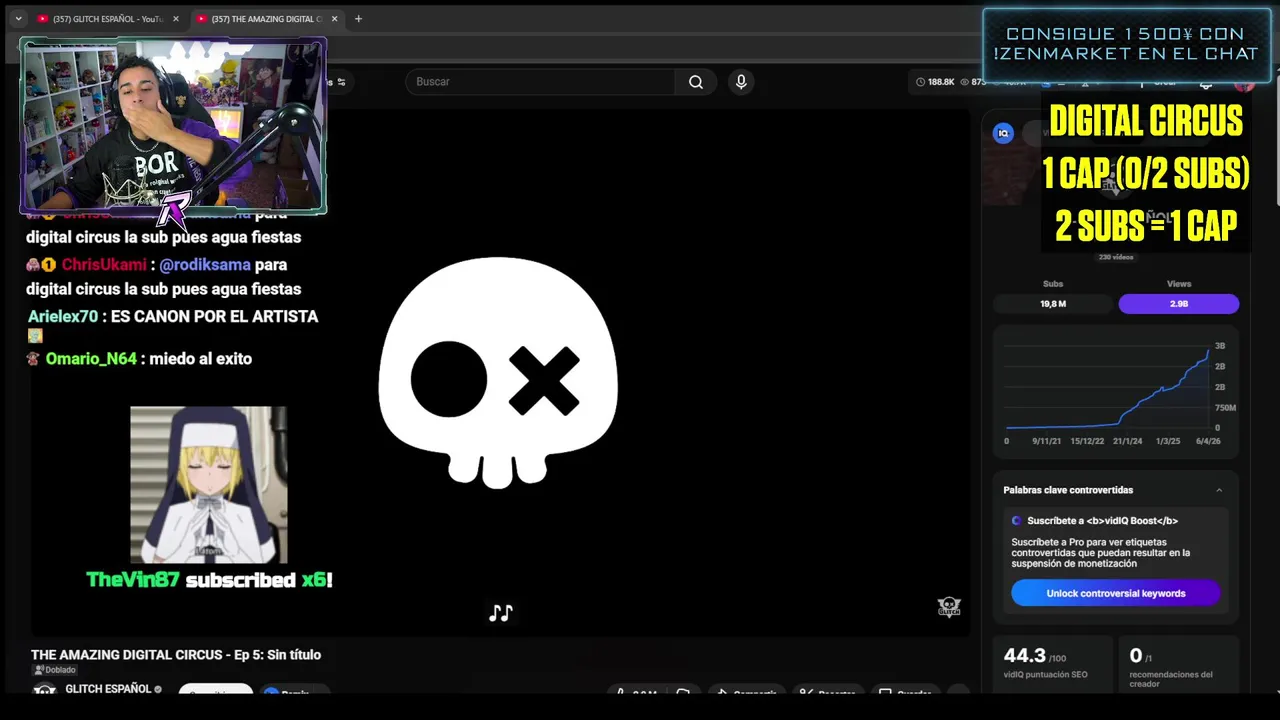Activate voice search microphone icon
Image resolution: width=1280 pixels, height=720 pixels.
click(x=741, y=82)
